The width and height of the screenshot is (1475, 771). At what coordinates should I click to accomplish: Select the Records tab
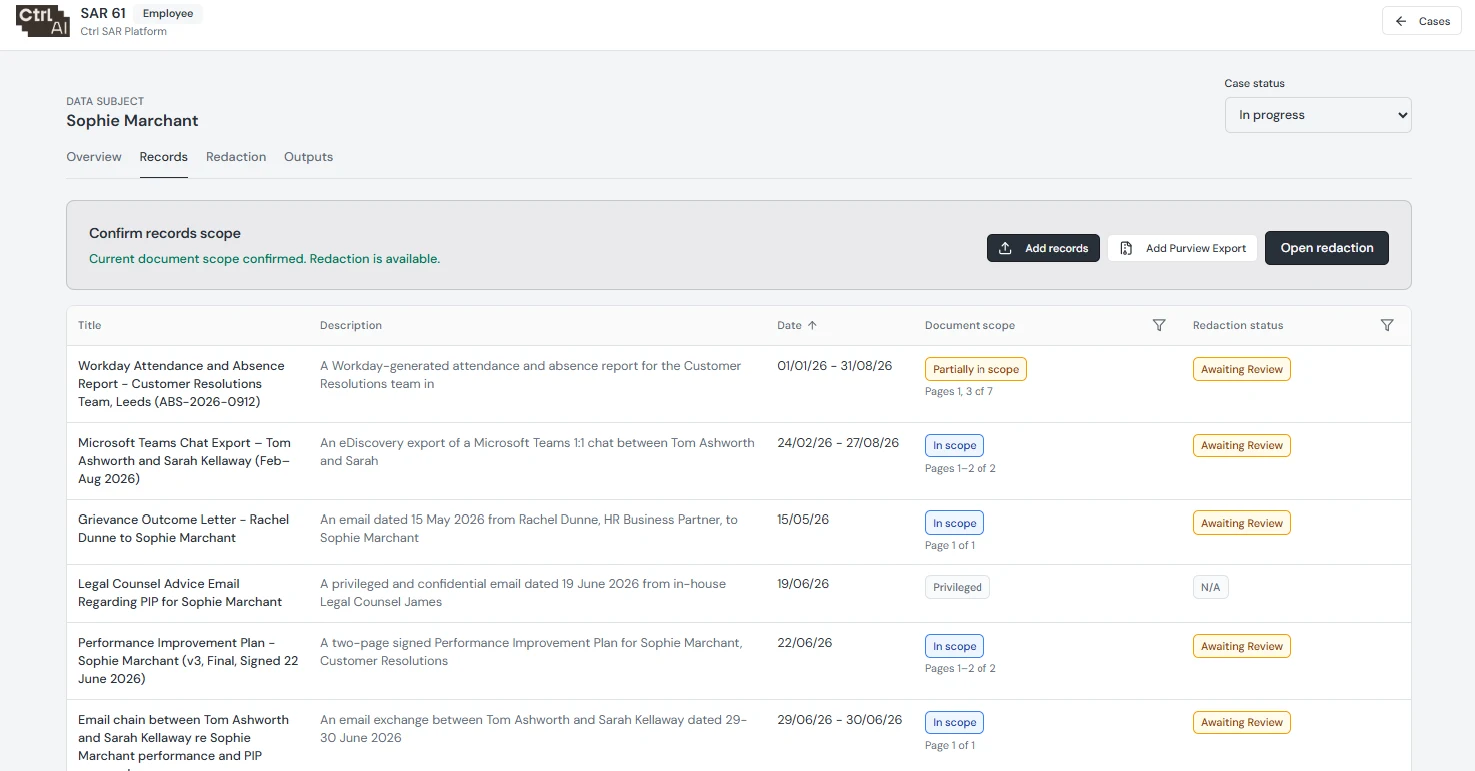164,157
